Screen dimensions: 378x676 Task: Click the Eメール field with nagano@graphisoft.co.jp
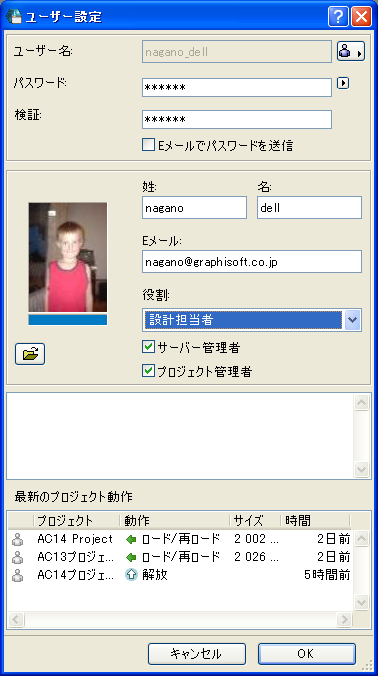click(252, 262)
